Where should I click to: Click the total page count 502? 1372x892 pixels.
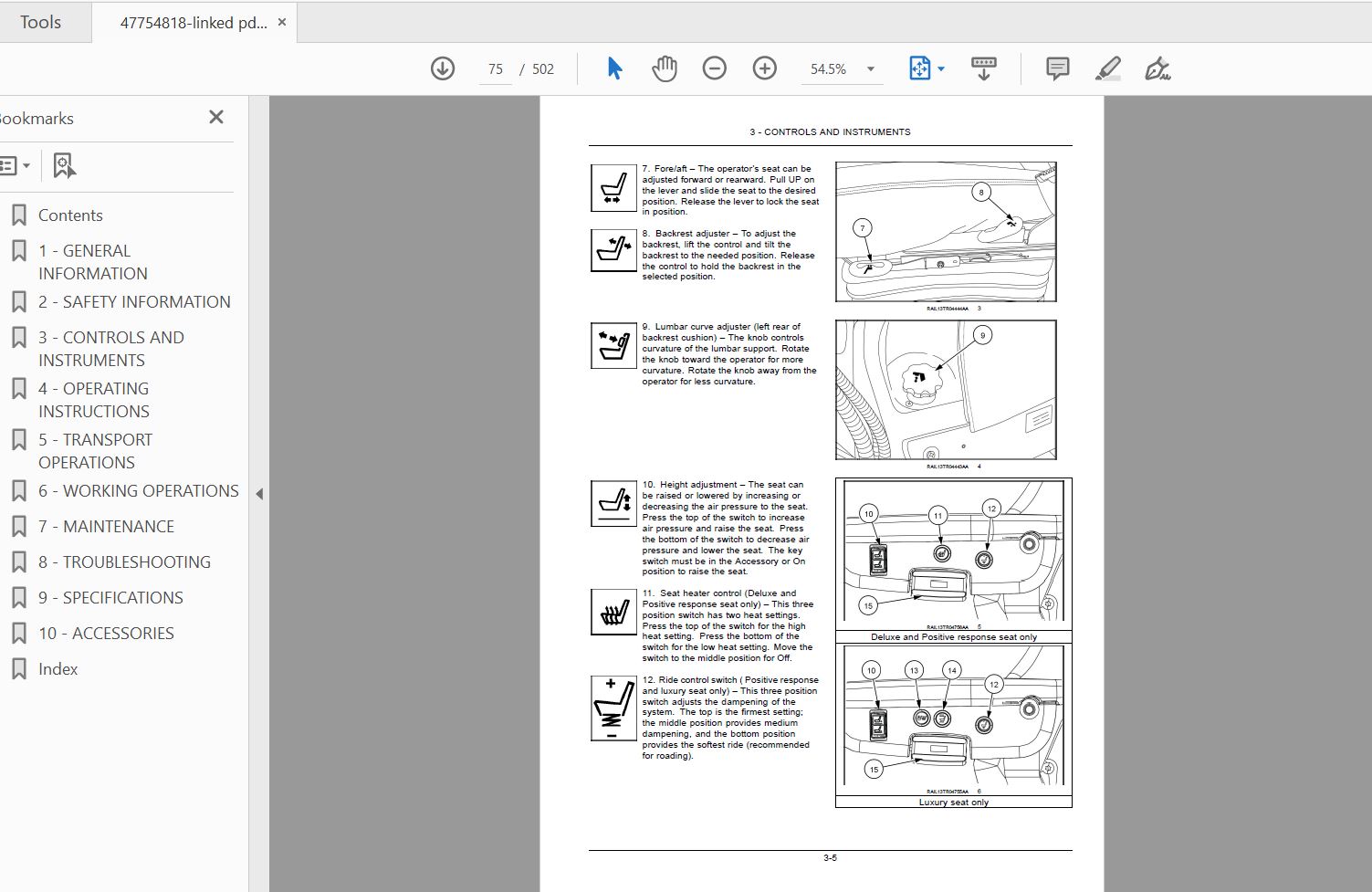[x=543, y=69]
